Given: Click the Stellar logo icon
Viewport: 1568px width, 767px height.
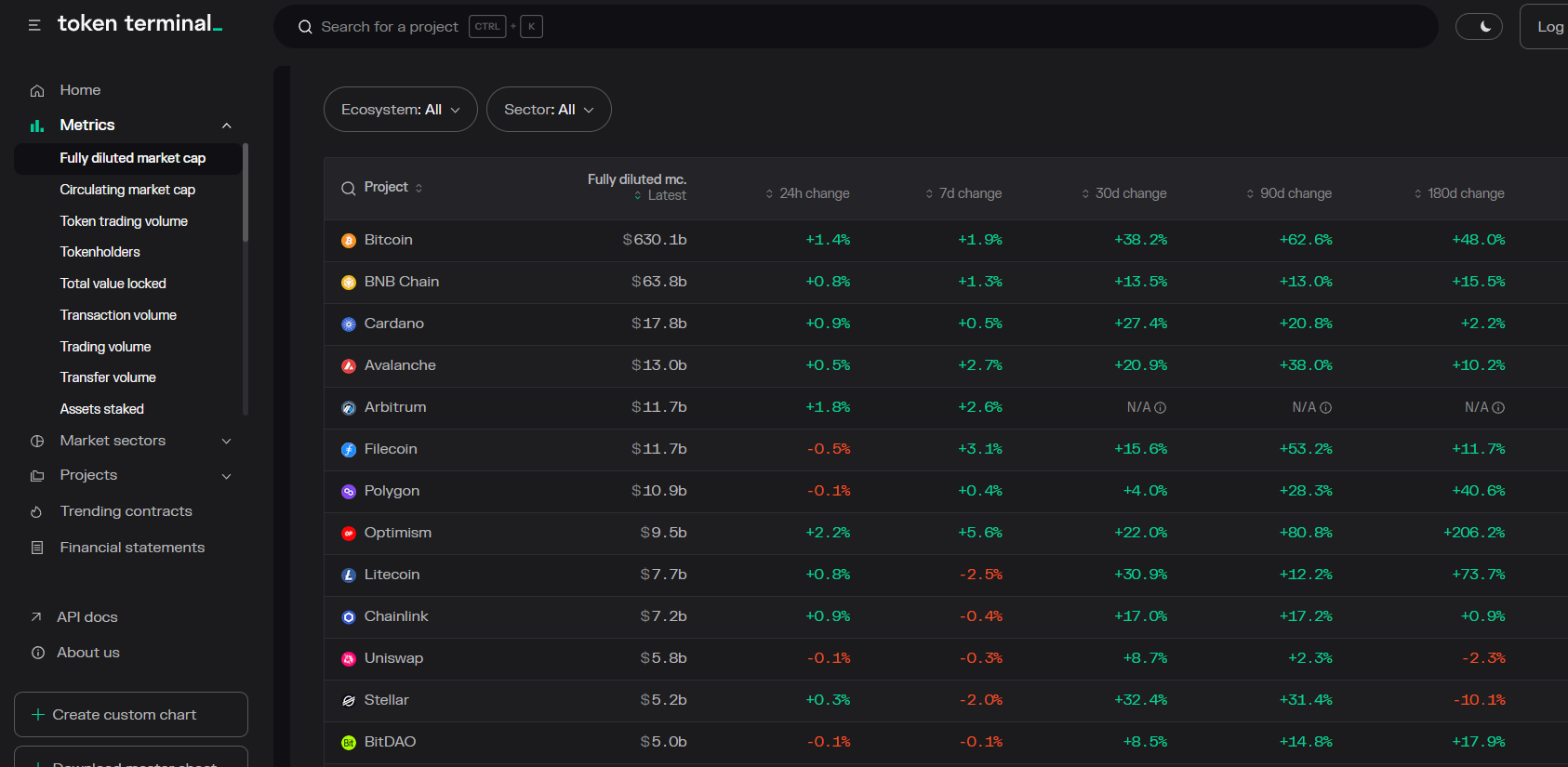Looking at the screenshot, I should tap(349, 701).
